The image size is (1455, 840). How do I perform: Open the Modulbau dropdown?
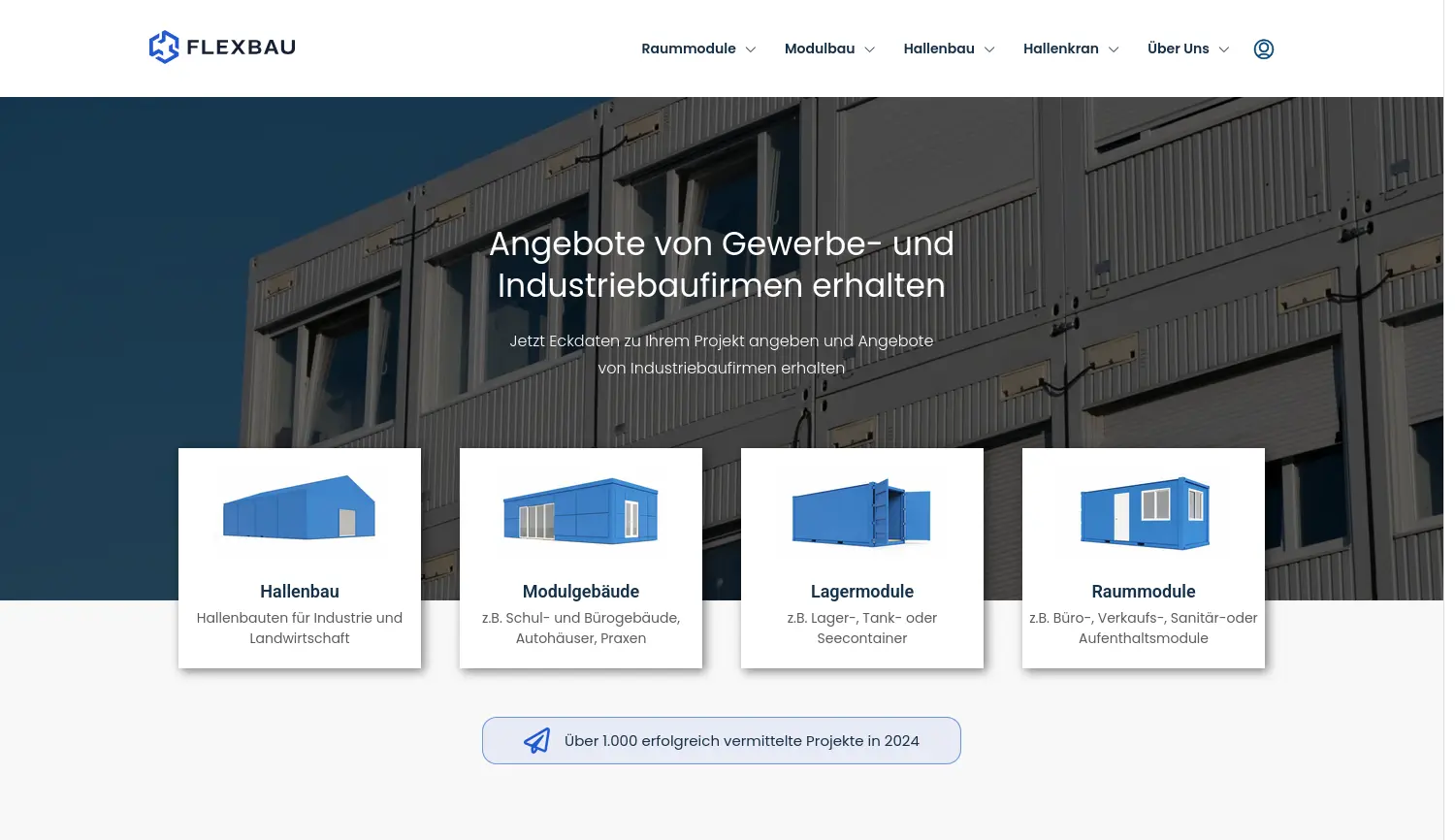(x=828, y=48)
